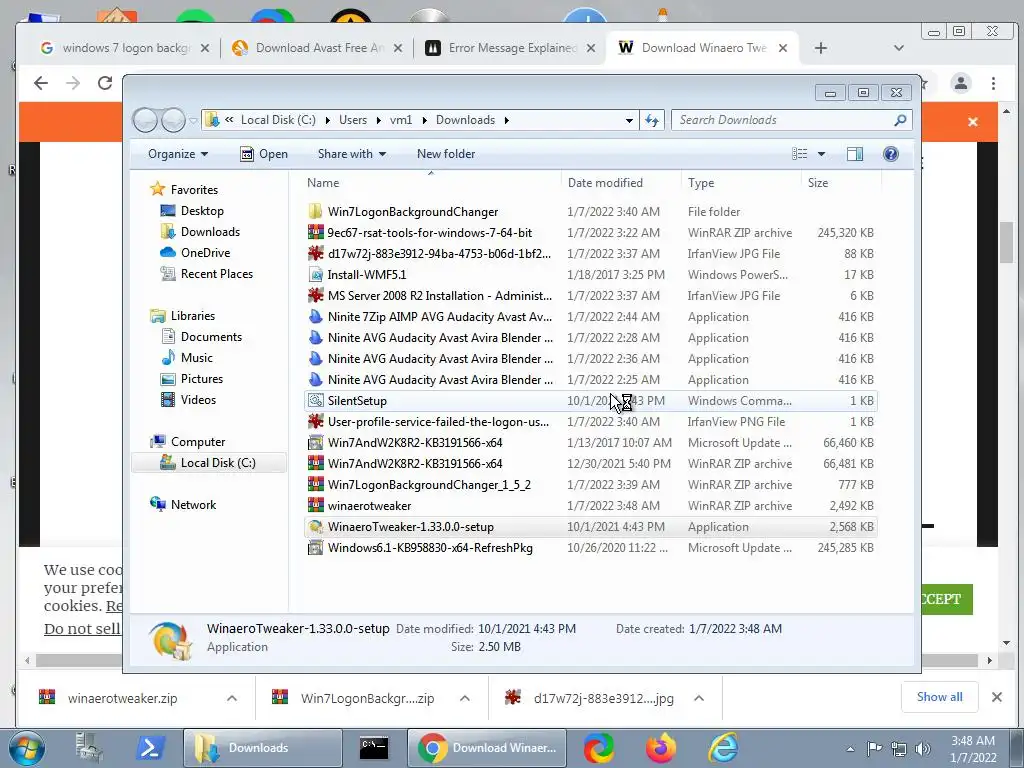Open Chrome's three-dot menu
This screenshot has width=1024, height=768.
tap(993, 83)
